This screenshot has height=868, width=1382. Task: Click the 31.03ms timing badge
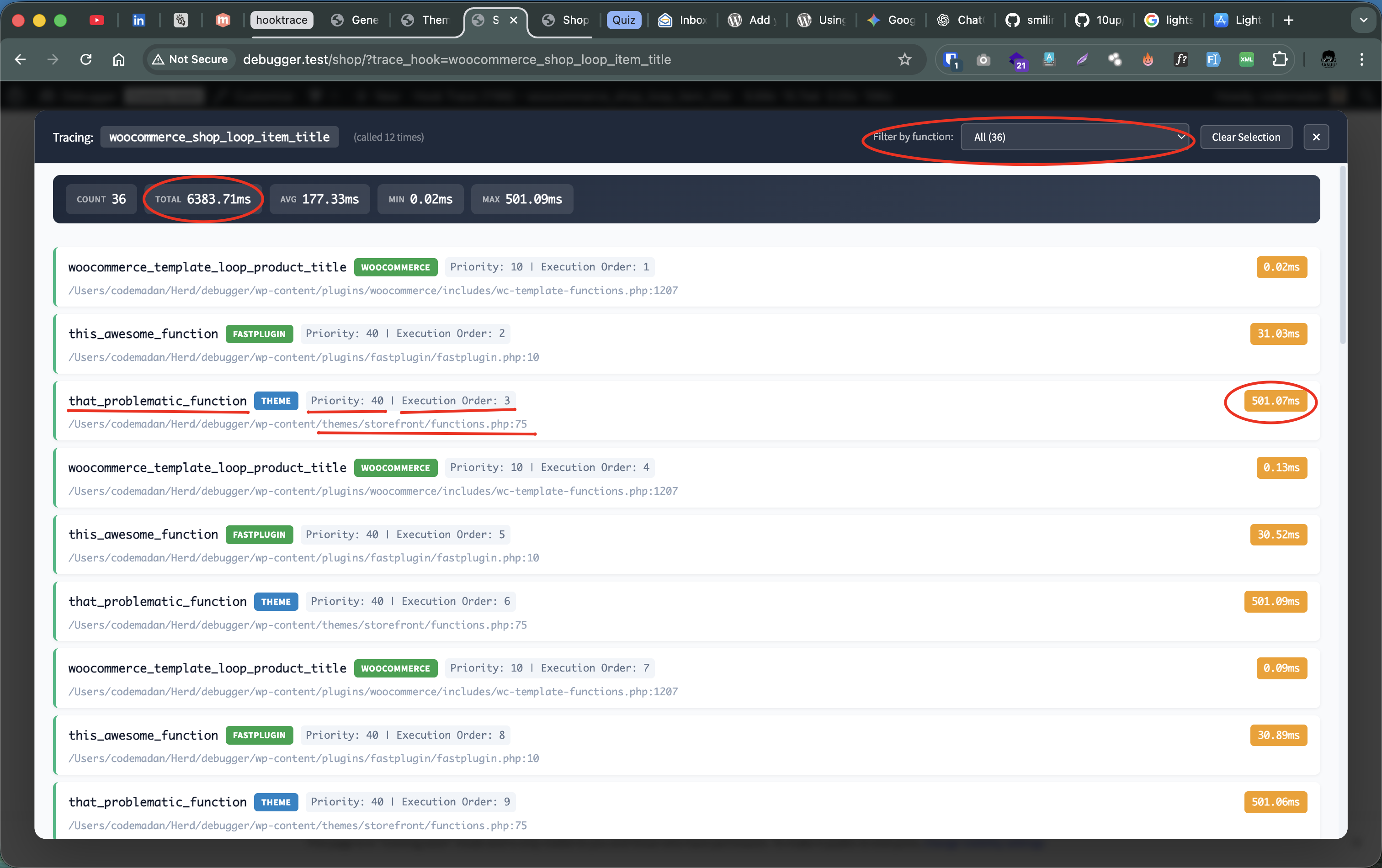tap(1278, 334)
